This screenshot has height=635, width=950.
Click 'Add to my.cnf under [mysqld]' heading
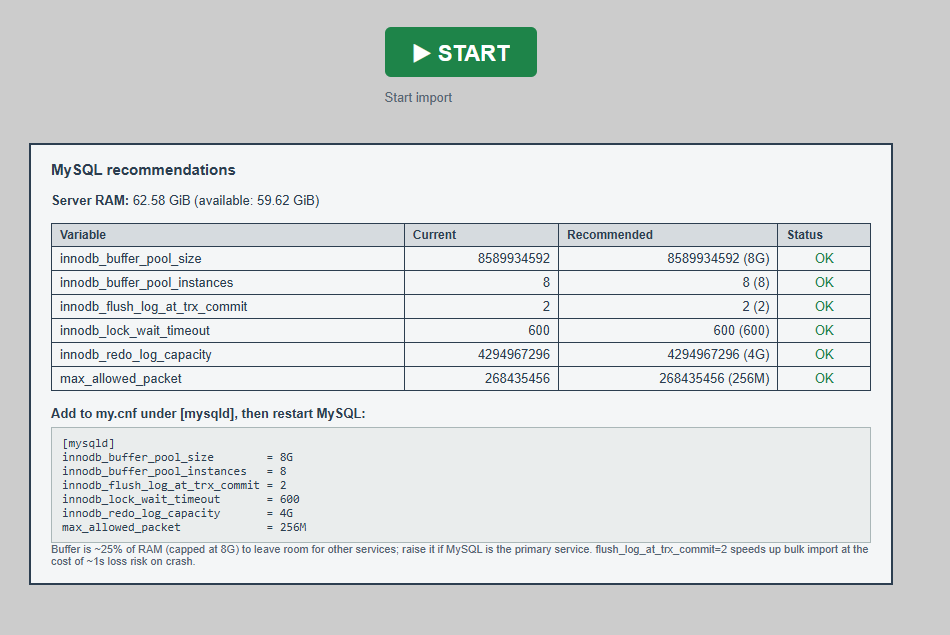[x=208, y=414]
